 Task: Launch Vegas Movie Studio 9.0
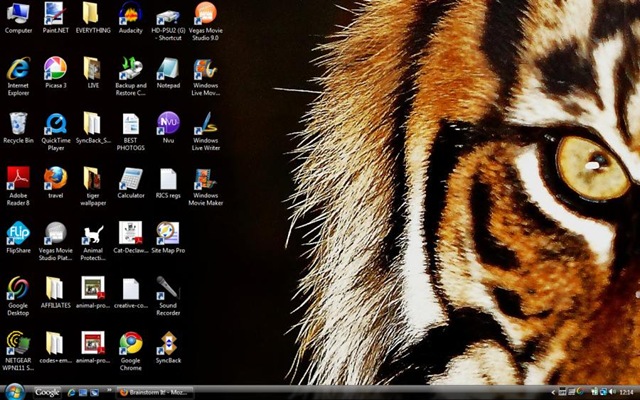click(x=206, y=22)
